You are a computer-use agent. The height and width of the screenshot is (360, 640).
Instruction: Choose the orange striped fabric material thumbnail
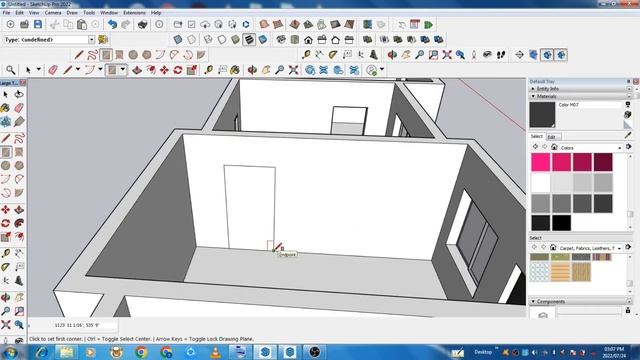point(560,272)
